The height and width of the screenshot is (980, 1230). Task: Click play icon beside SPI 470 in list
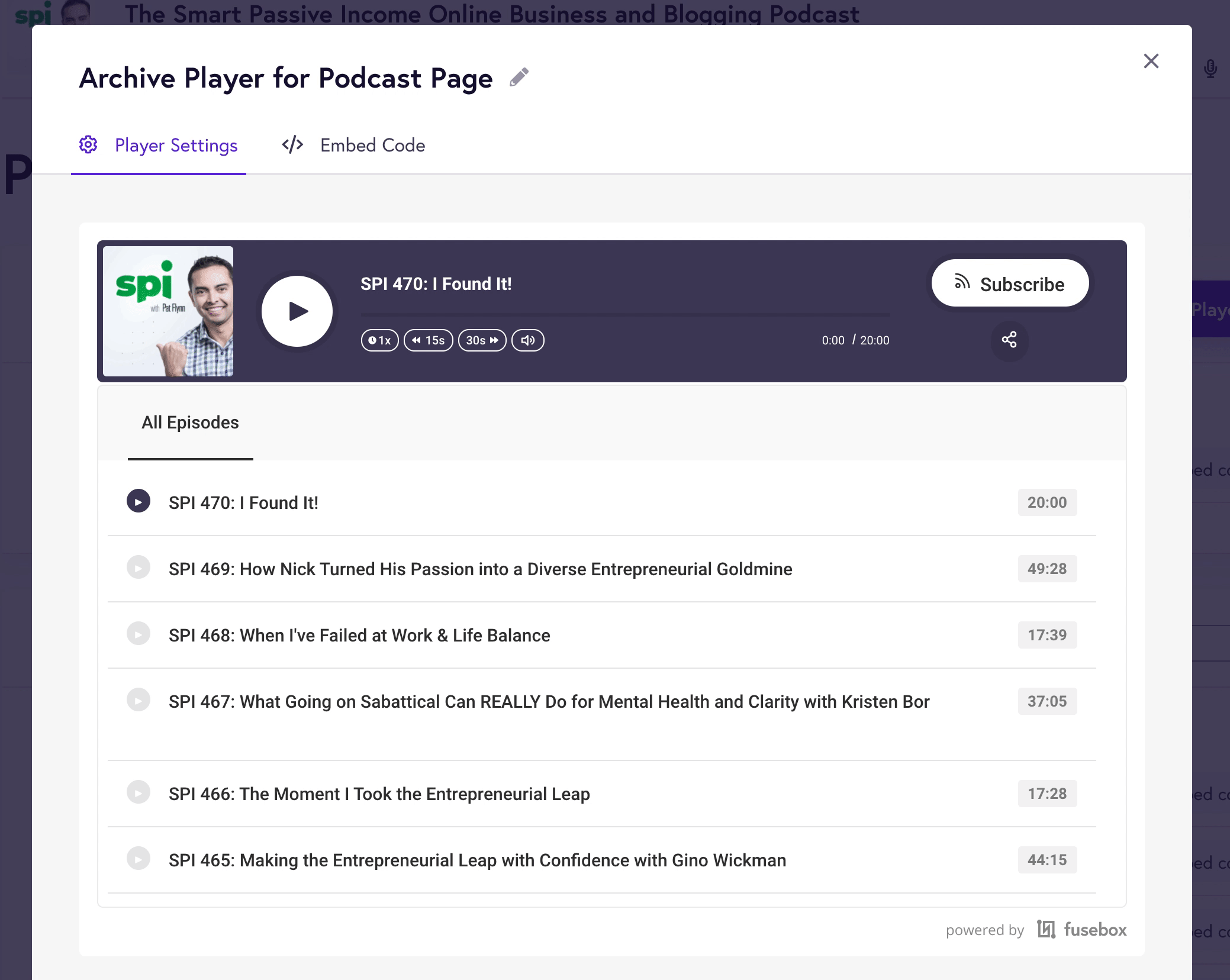tap(139, 501)
